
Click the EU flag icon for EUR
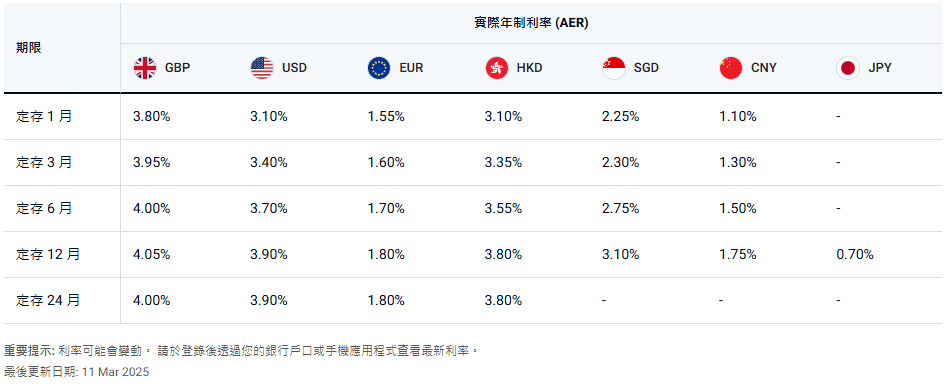click(x=379, y=68)
